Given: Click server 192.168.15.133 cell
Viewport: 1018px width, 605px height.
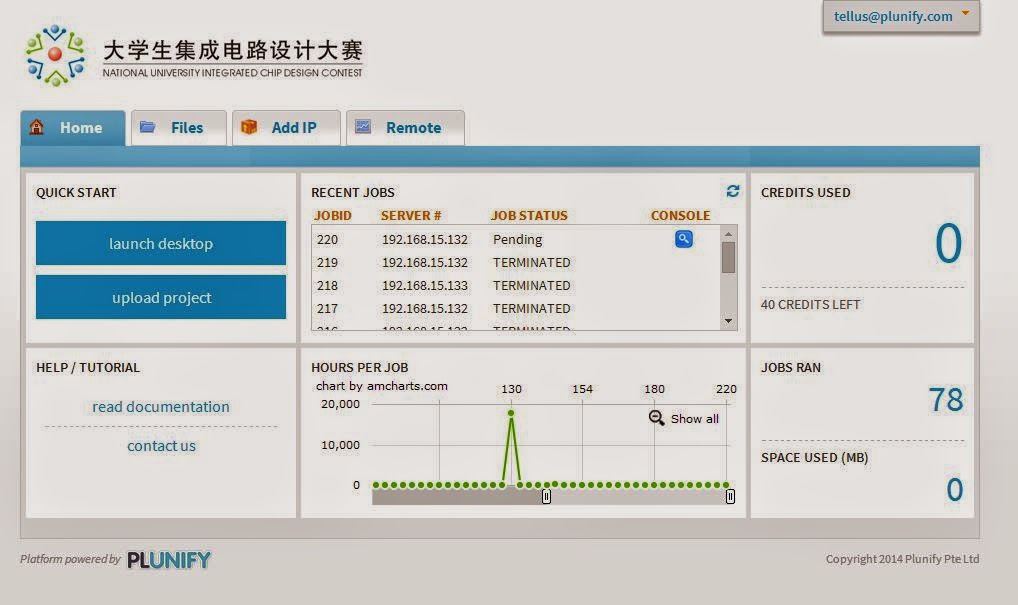Looking at the screenshot, I should coord(425,285).
